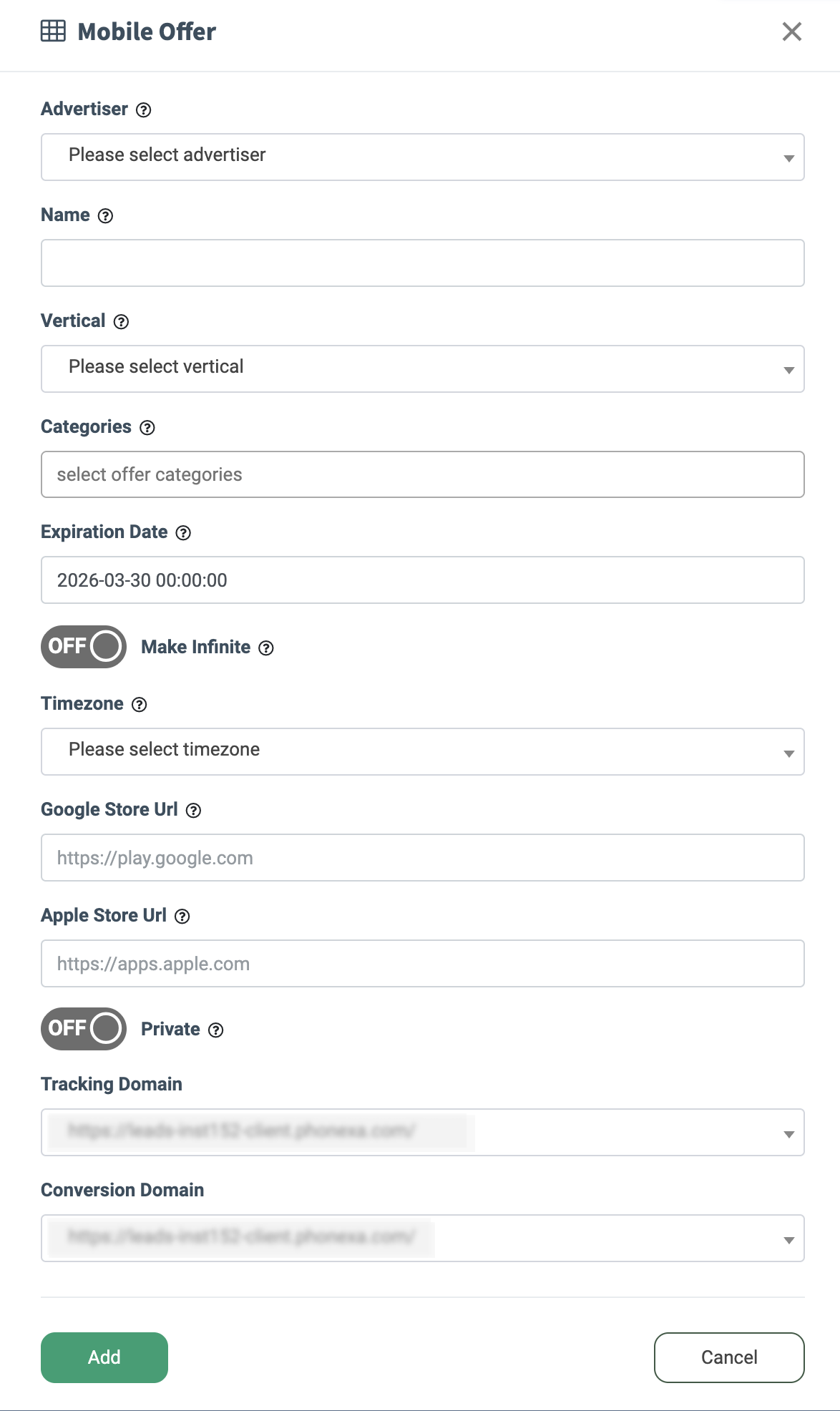Open the advertiser selection dropdown

click(422, 157)
